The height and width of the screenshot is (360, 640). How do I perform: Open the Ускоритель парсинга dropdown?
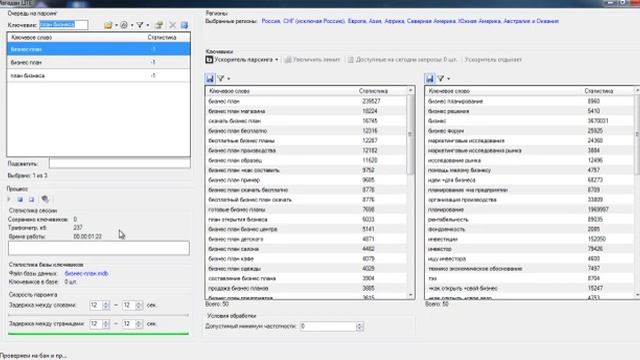click(242, 60)
